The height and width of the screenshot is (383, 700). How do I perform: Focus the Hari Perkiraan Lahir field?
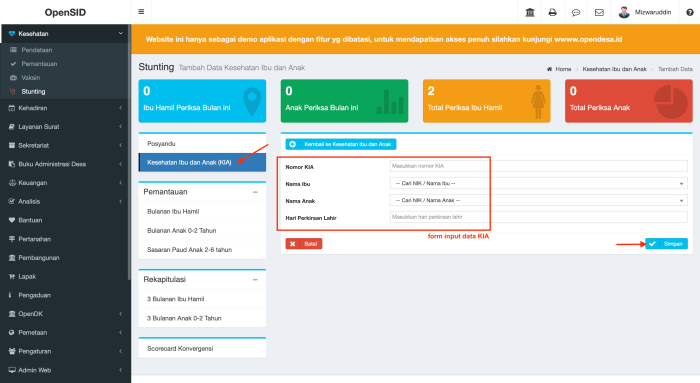(x=538, y=217)
